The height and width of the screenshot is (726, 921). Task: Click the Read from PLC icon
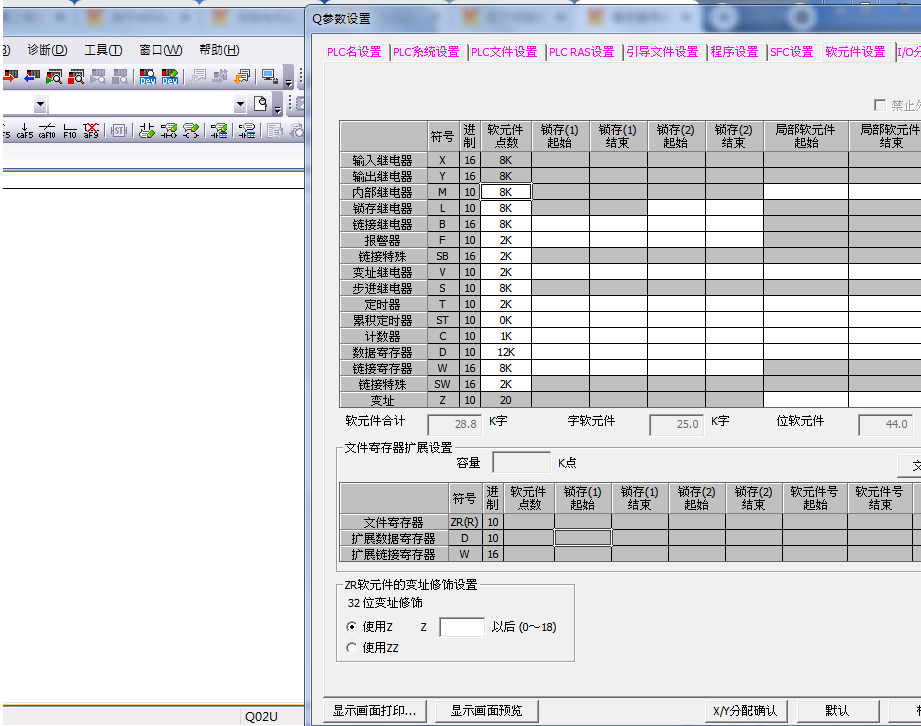(32, 76)
